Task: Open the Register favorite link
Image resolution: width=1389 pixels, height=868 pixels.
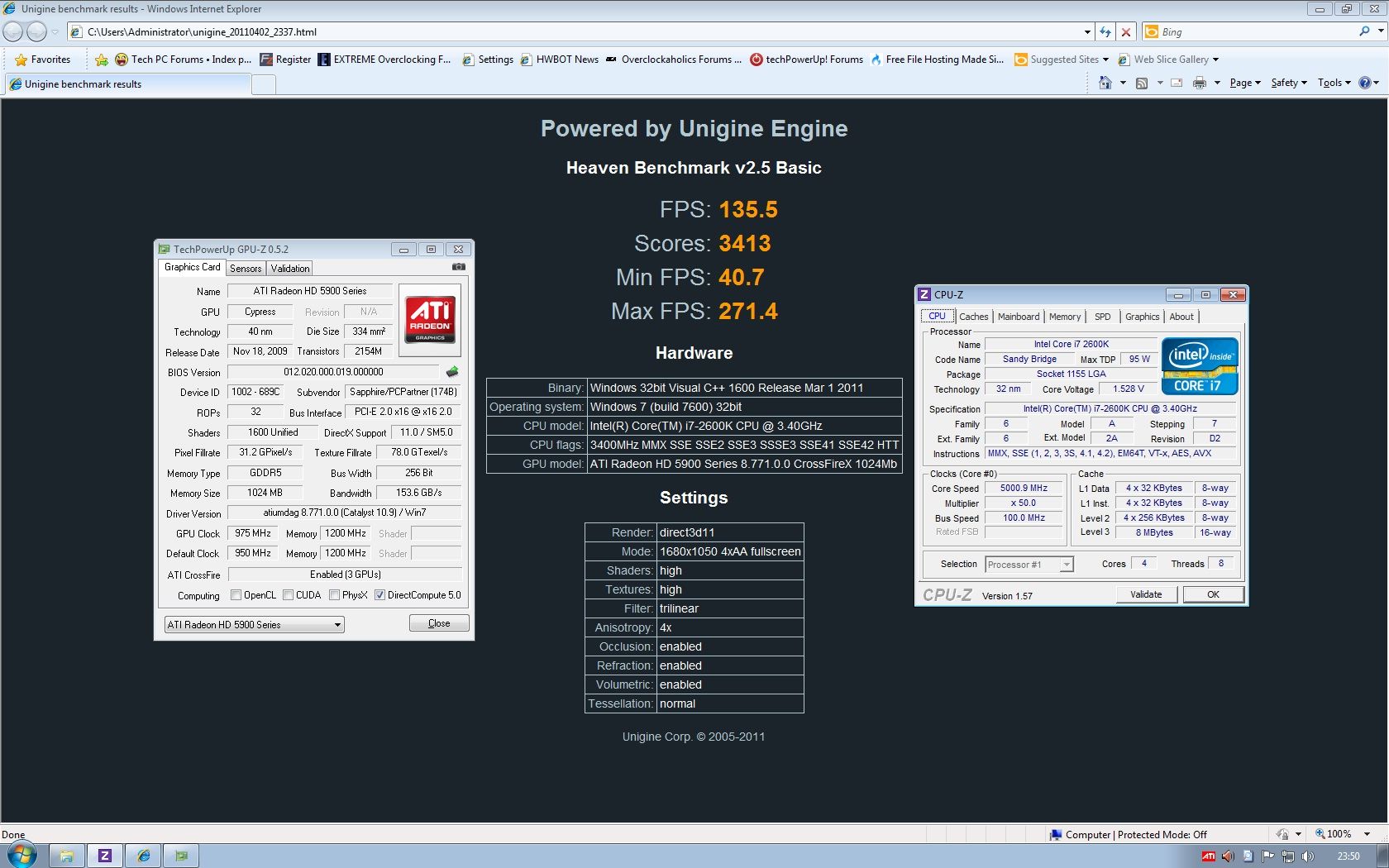Action: 285,60
